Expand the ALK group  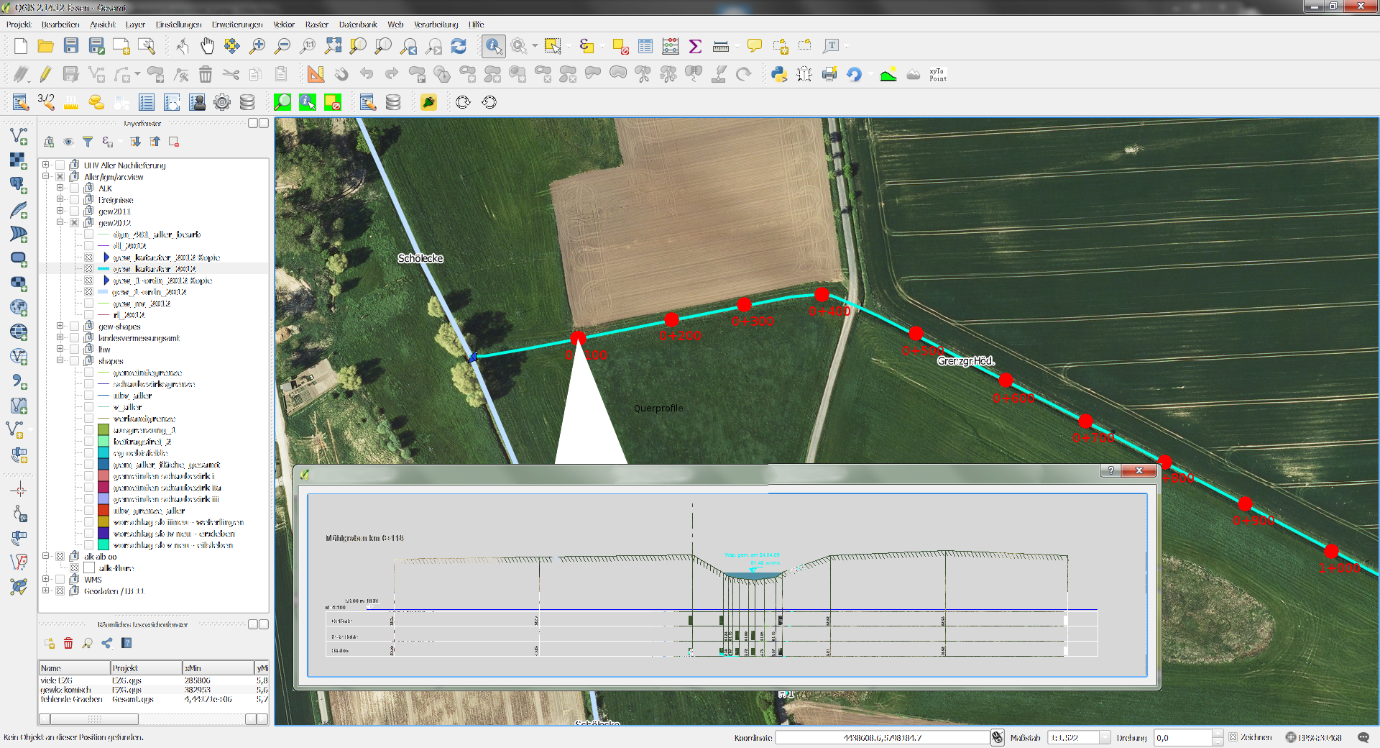tap(60, 188)
